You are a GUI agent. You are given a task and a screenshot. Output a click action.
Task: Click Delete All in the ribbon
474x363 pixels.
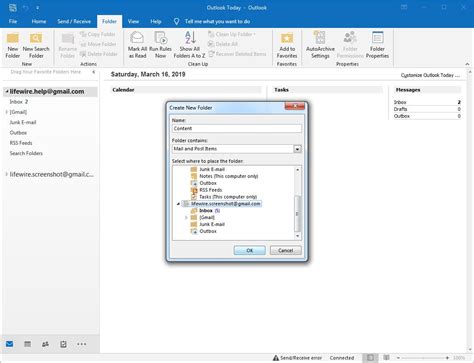[223, 44]
